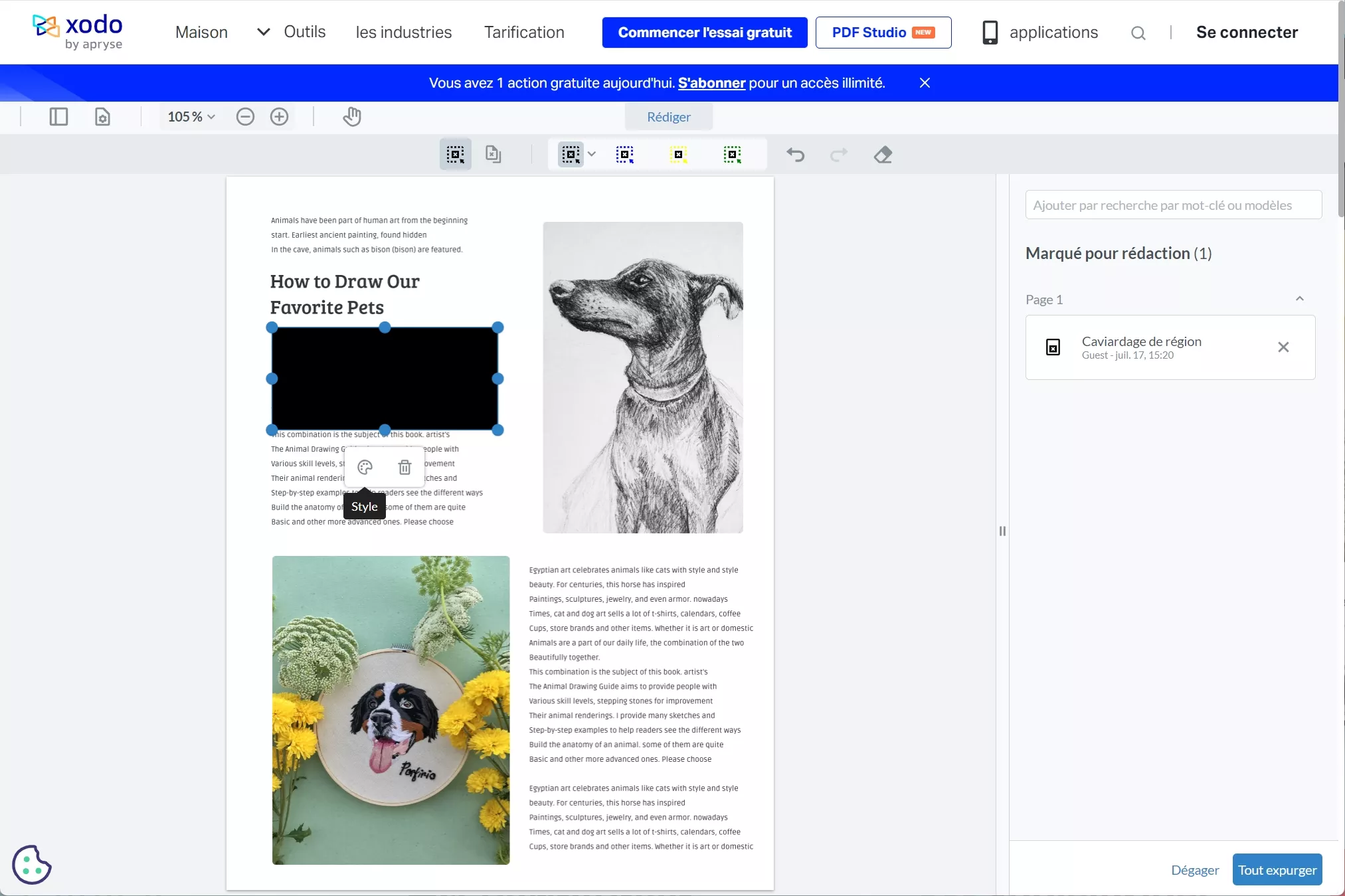Undo the last redaction action
This screenshot has width=1345, height=896.
(795, 155)
